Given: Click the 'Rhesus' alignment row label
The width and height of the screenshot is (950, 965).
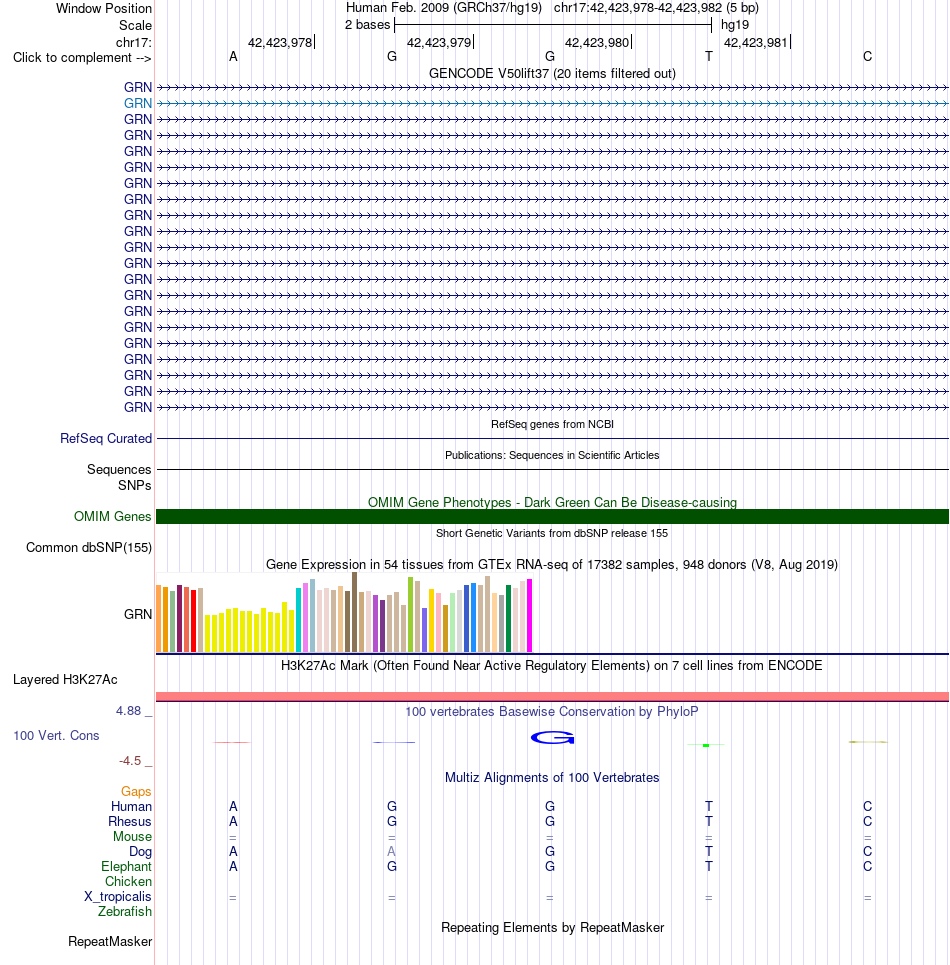Looking at the screenshot, I should [x=130, y=822].
